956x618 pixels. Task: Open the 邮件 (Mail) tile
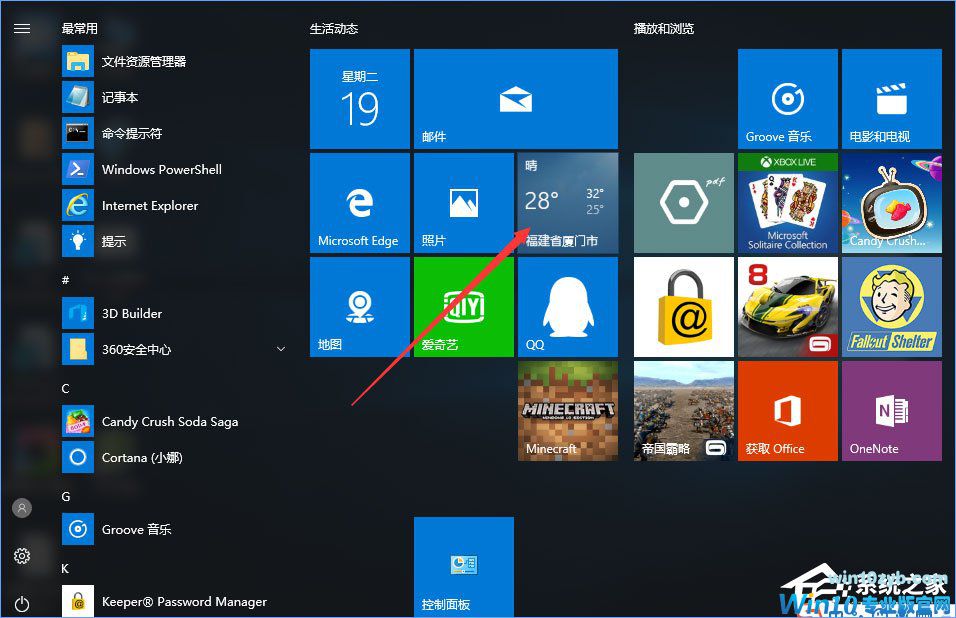coord(515,97)
